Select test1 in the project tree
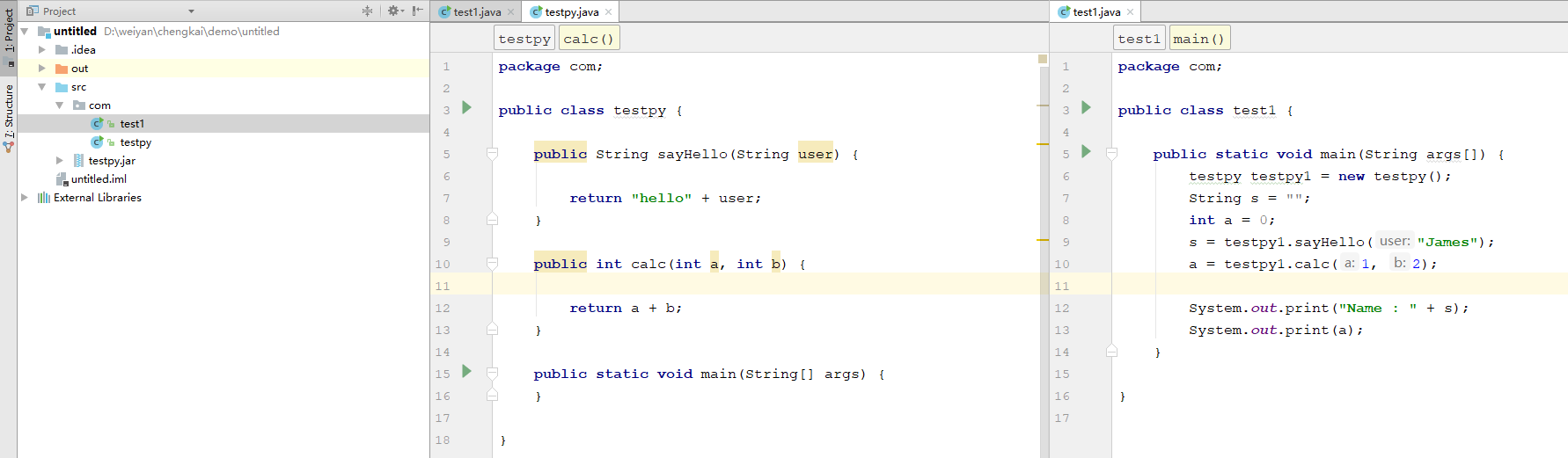This screenshot has height=458, width=1568. tap(132, 124)
